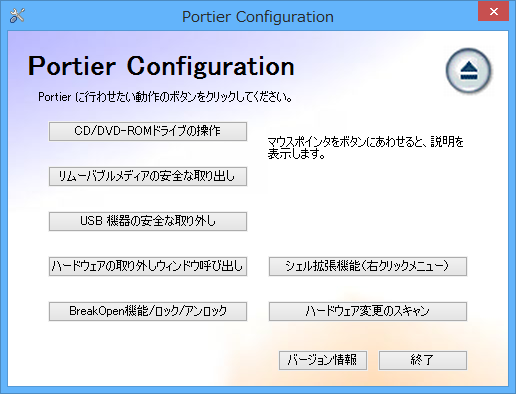The width and height of the screenshot is (516, 394).
Task: Open CD/DVD-ROMドライブの操作 settings
Action: (148, 131)
